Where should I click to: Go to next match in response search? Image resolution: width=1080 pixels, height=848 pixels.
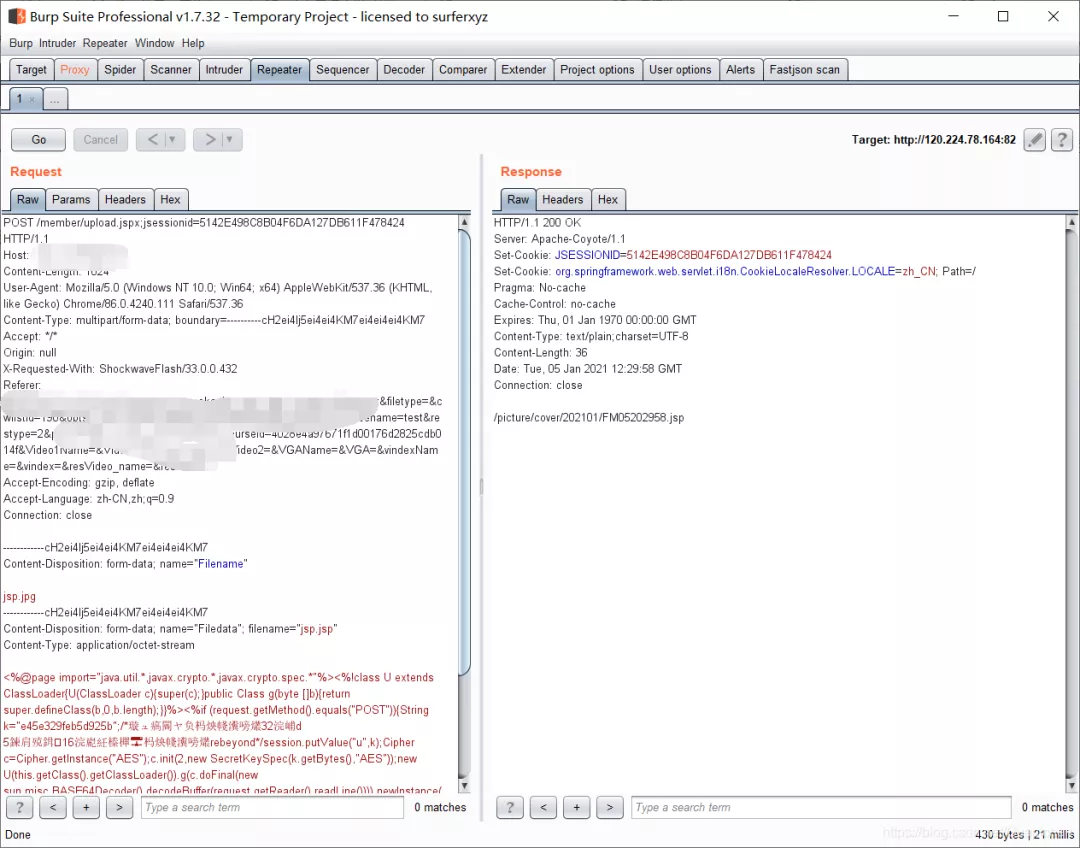tap(610, 807)
